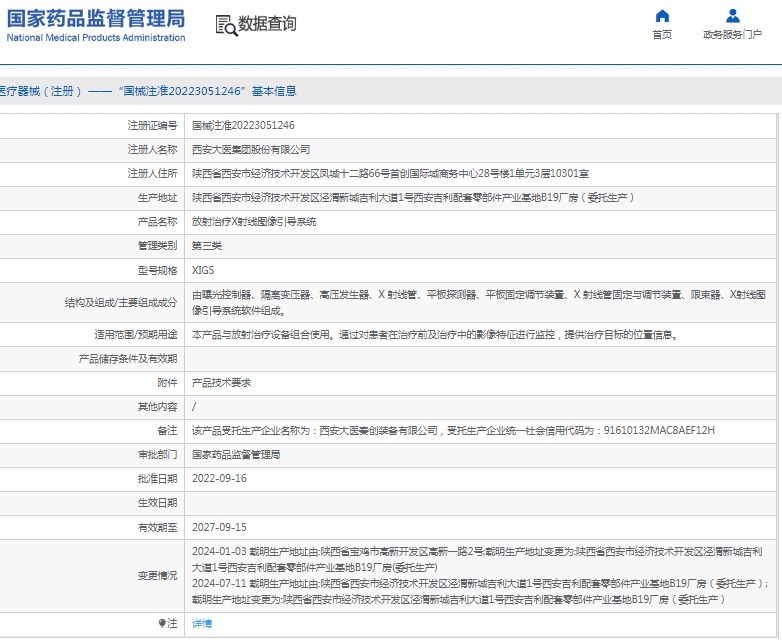The height and width of the screenshot is (644, 782).
Task: Select expiry date 2027-09-15
Action: pos(219,527)
